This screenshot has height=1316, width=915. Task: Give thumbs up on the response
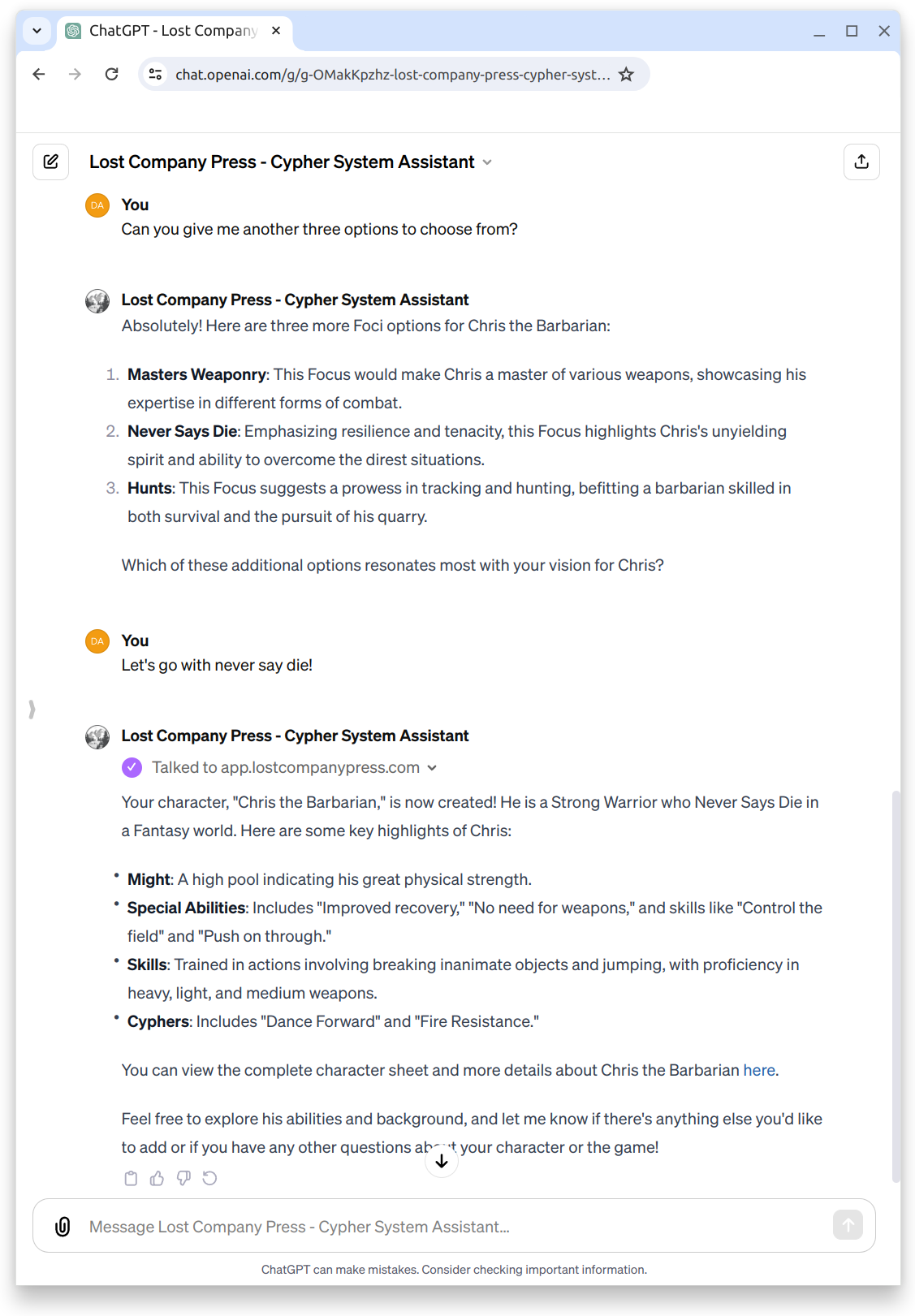(x=158, y=1178)
